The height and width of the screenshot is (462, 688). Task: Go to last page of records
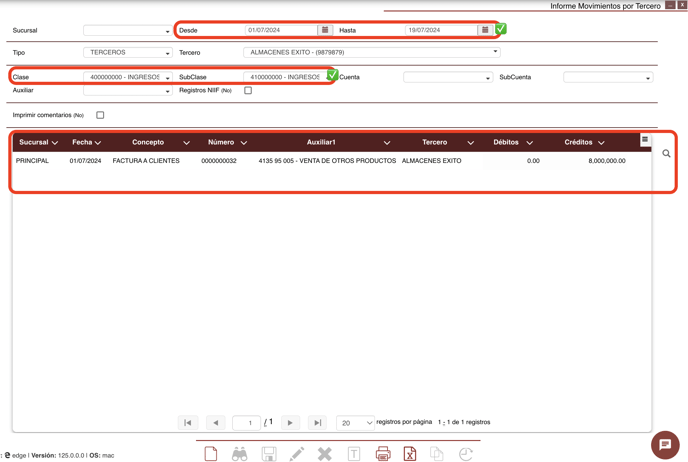(318, 423)
